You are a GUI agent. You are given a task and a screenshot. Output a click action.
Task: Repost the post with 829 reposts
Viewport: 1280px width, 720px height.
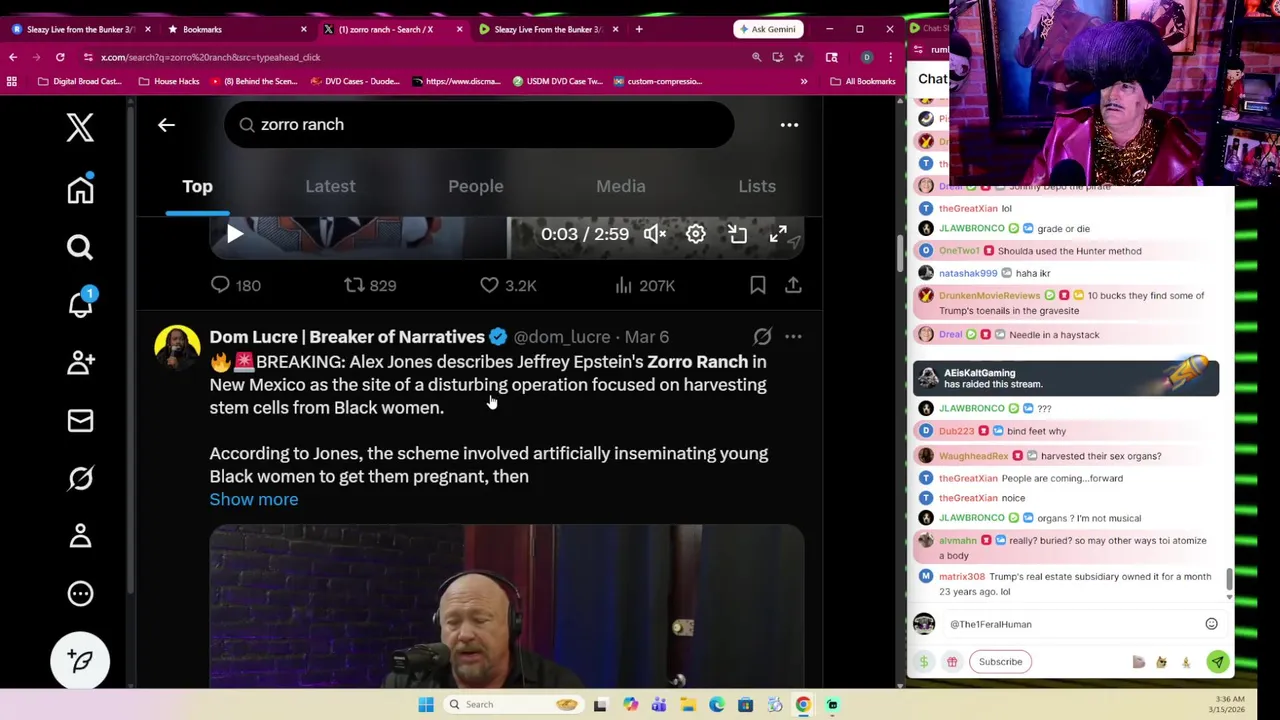click(x=370, y=285)
